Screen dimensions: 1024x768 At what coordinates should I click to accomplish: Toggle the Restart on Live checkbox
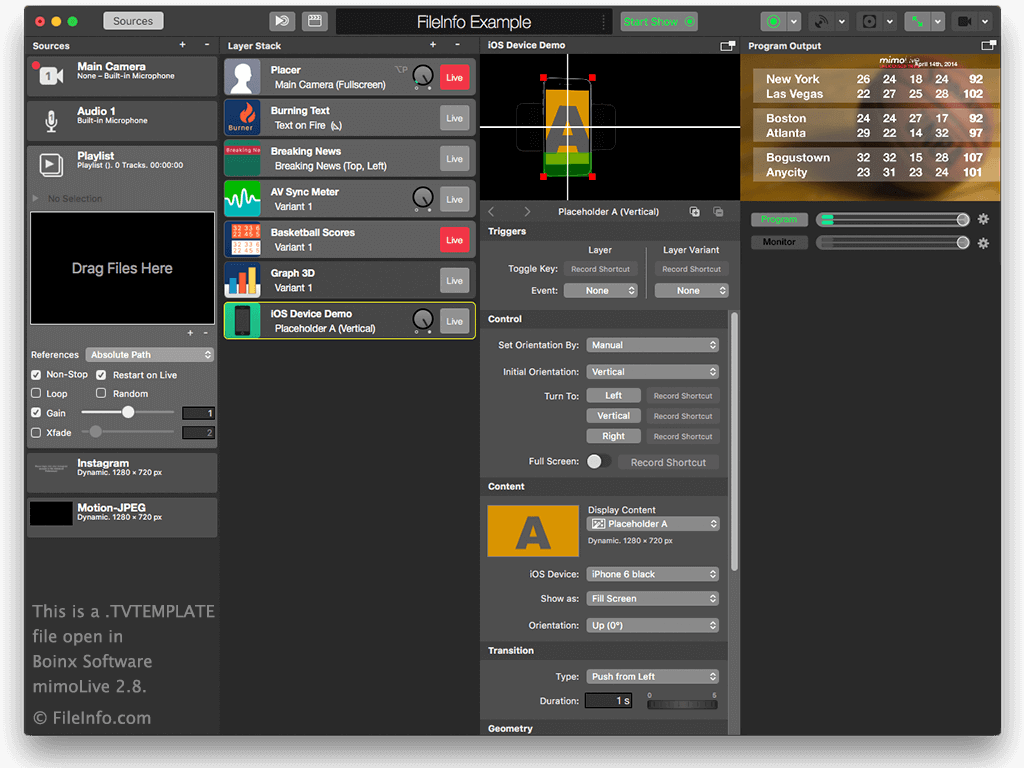click(101, 375)
